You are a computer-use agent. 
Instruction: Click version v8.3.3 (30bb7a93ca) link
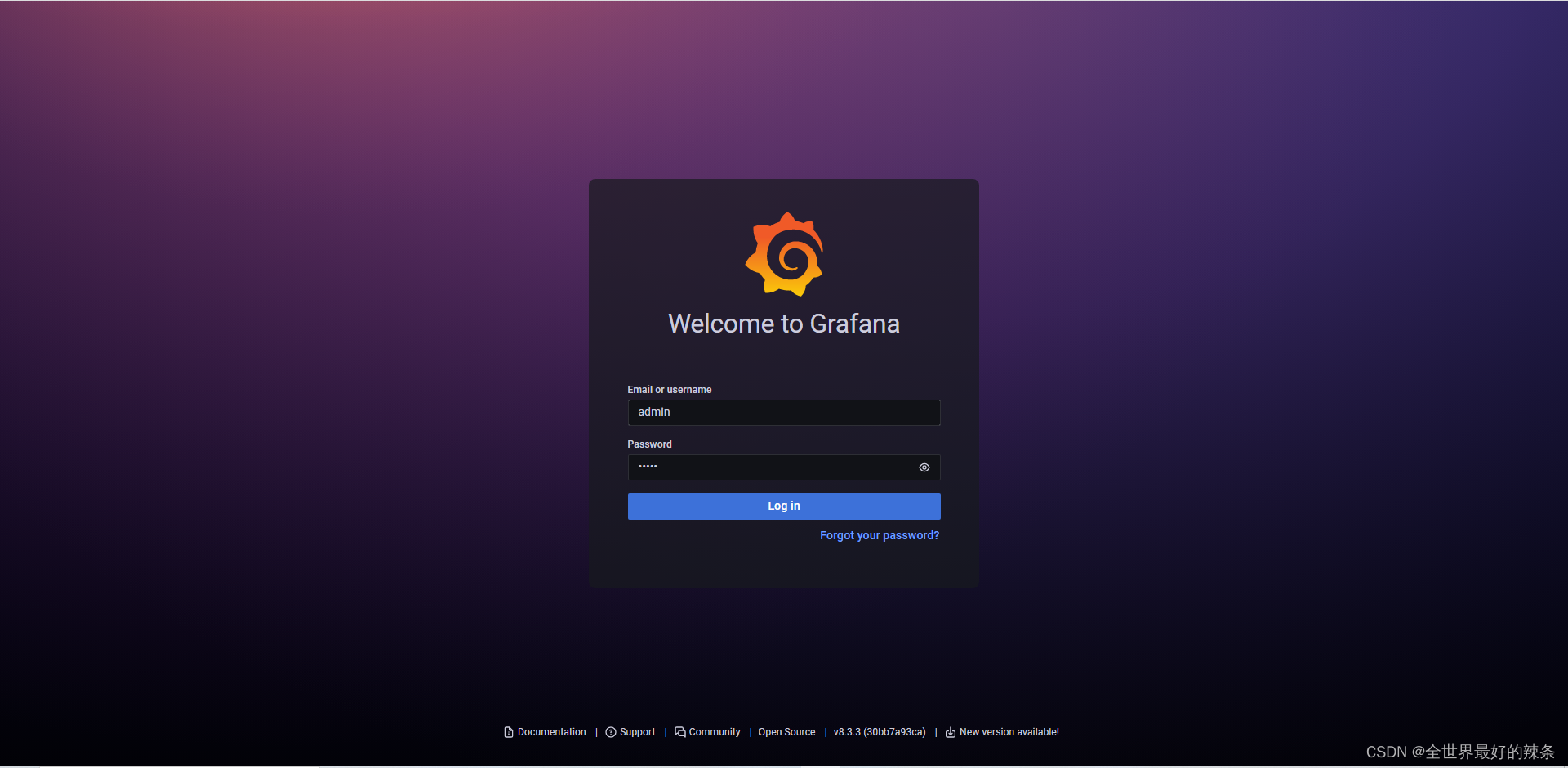click(x=880, y=732)
